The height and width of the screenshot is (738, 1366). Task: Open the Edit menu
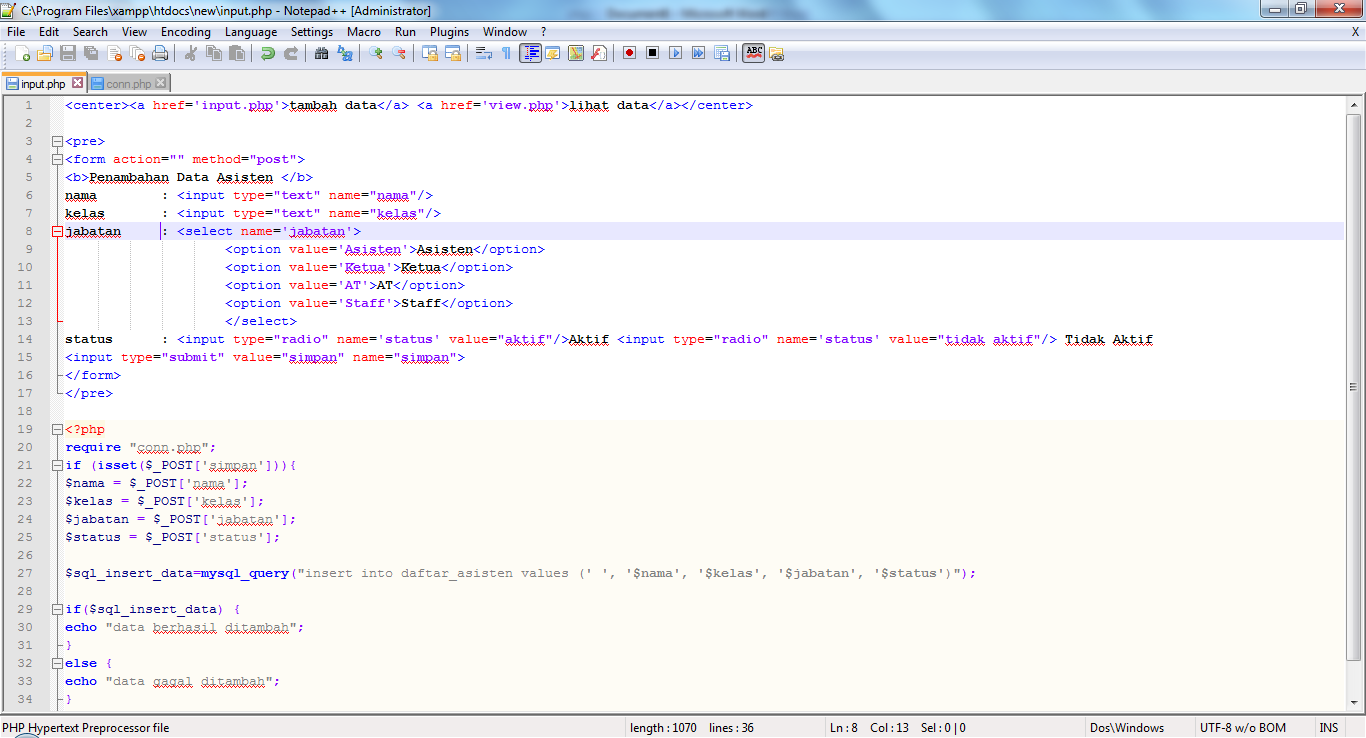pyautogui.click(x=49, y=32)
